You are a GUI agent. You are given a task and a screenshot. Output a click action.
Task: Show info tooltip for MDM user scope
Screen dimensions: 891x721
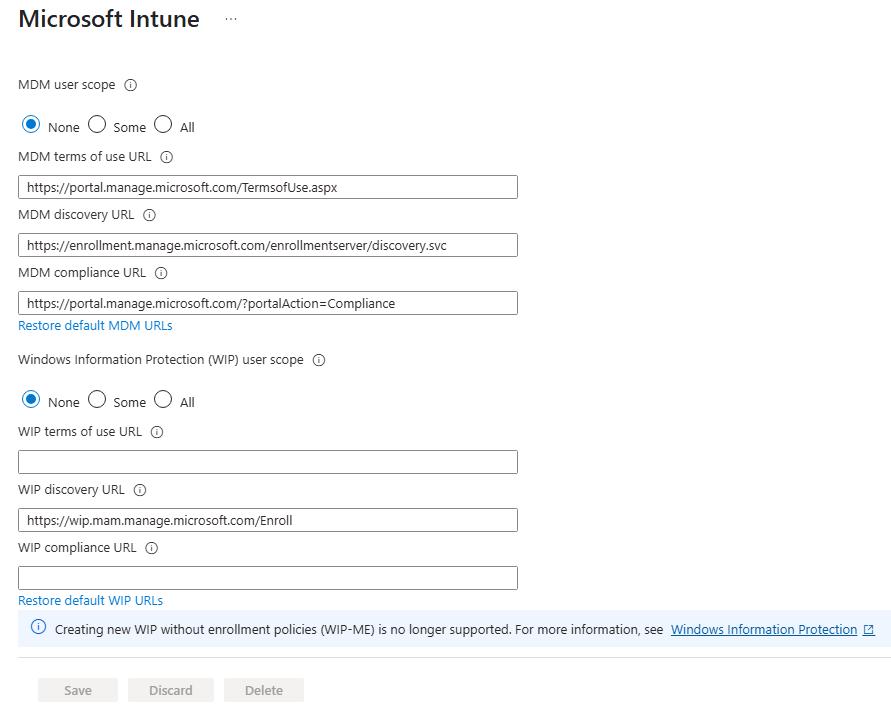(131, 85)
